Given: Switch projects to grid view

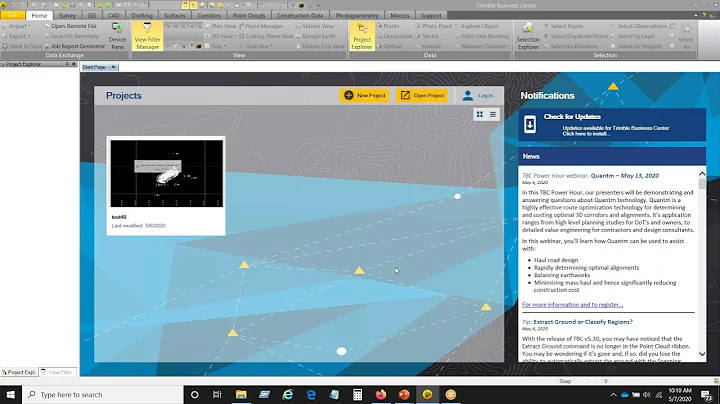Looking at the screenshot, I should [480, 114].
